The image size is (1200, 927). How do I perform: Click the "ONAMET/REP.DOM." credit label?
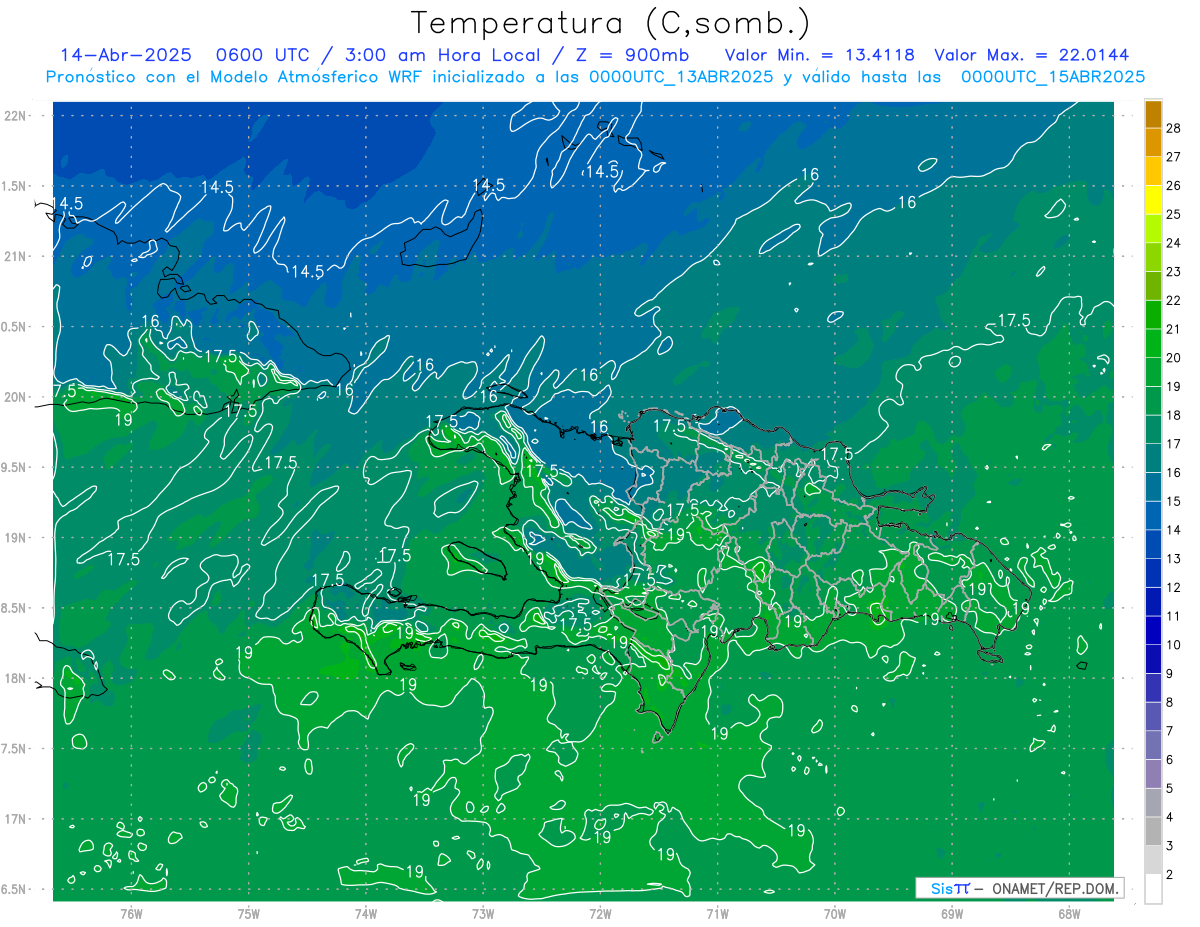pos(1054,888)
